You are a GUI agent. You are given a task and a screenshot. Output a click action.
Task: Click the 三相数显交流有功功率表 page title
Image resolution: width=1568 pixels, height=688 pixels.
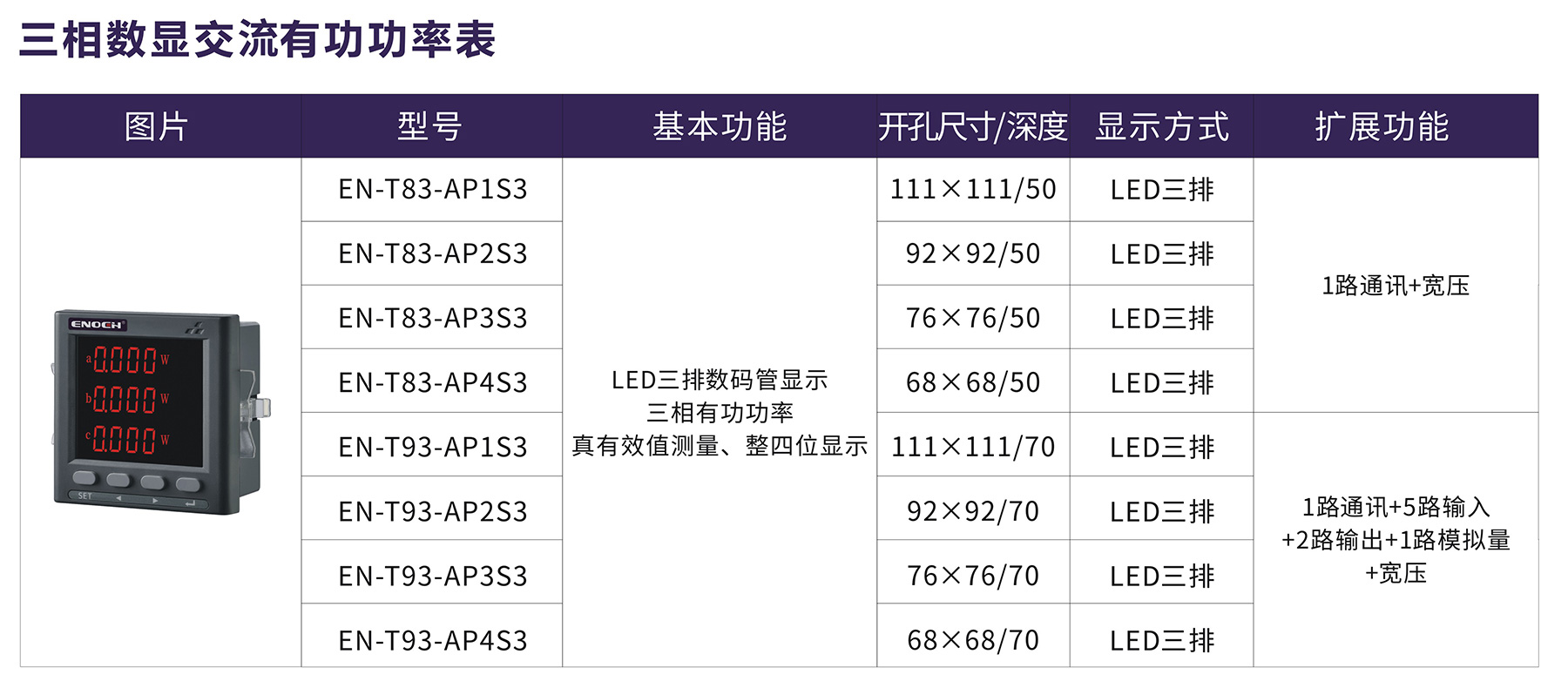point(258,40)
